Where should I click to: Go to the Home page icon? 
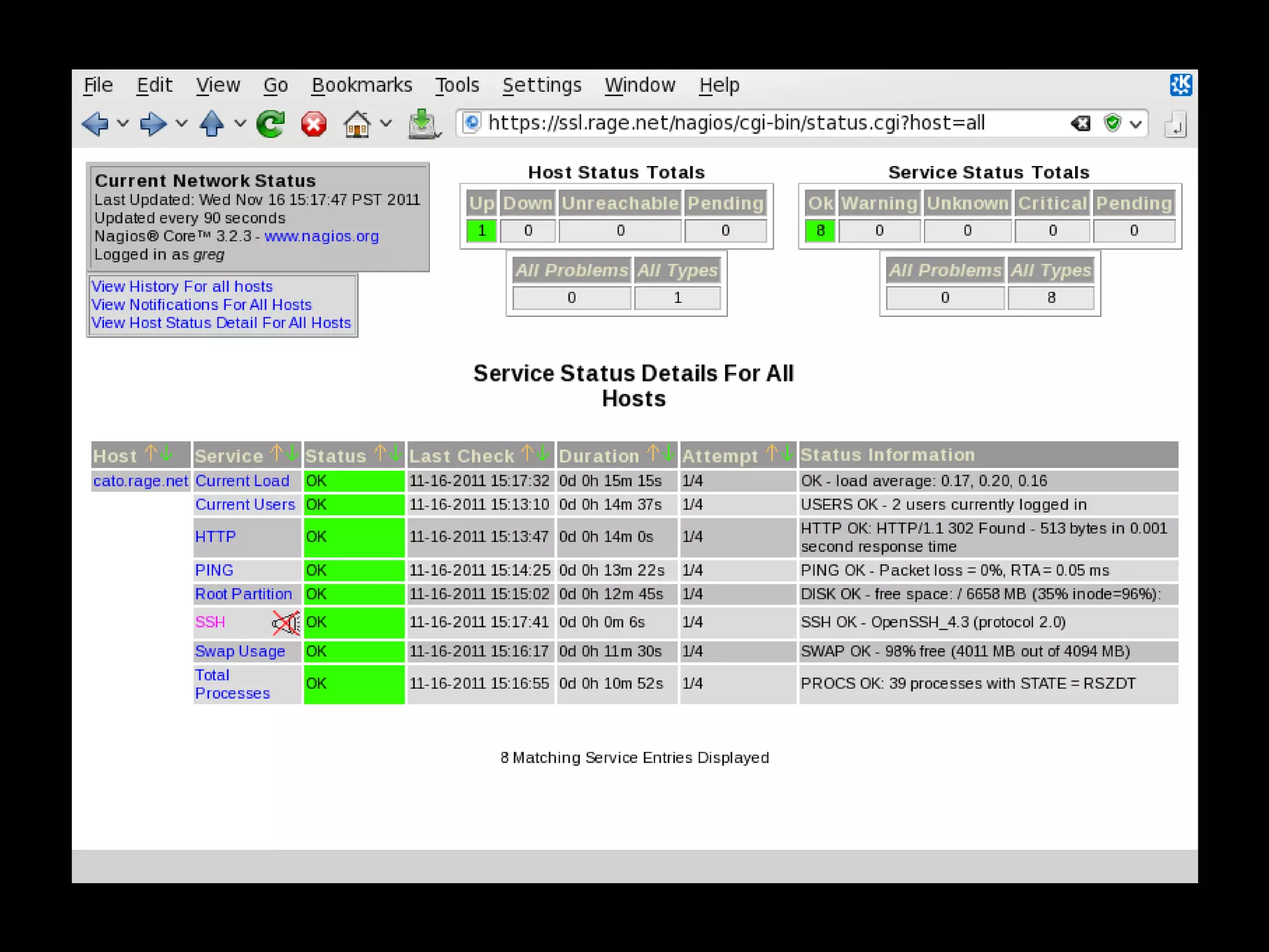[x=357, y=124]
